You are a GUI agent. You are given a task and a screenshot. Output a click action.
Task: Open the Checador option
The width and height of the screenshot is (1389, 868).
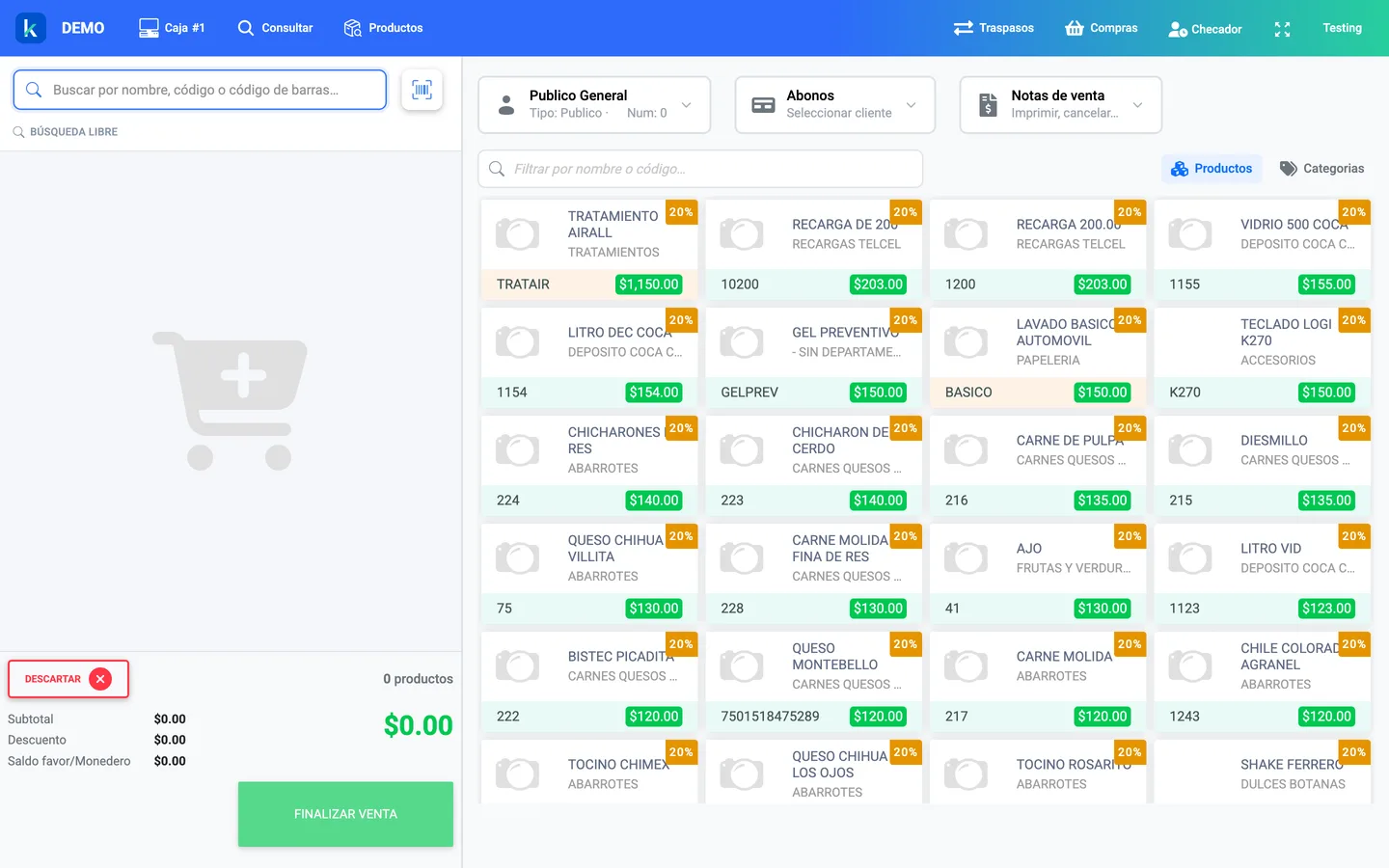(x=1206, y=29)
